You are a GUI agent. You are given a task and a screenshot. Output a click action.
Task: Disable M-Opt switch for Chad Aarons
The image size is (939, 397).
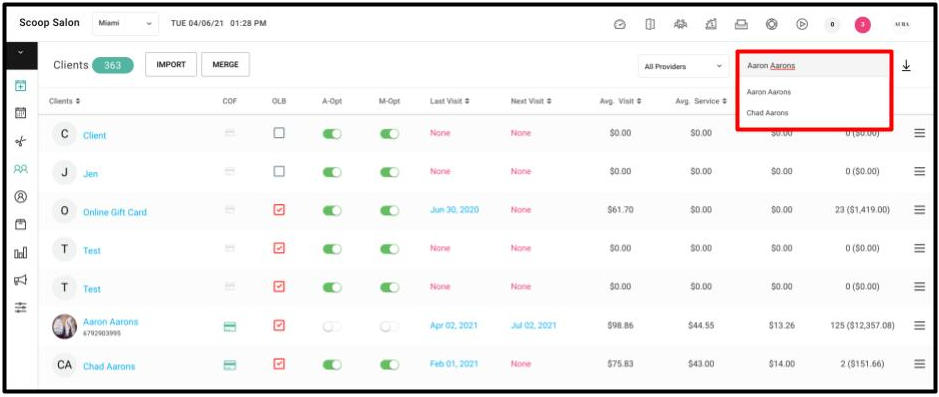click(389, 365)
